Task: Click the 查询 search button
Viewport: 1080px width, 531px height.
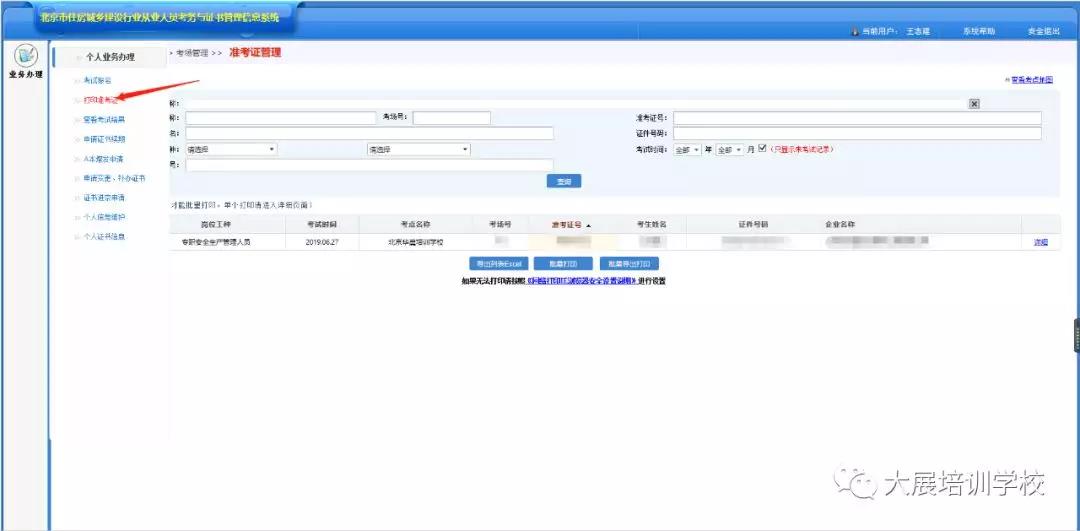Action: click(563, 181)
